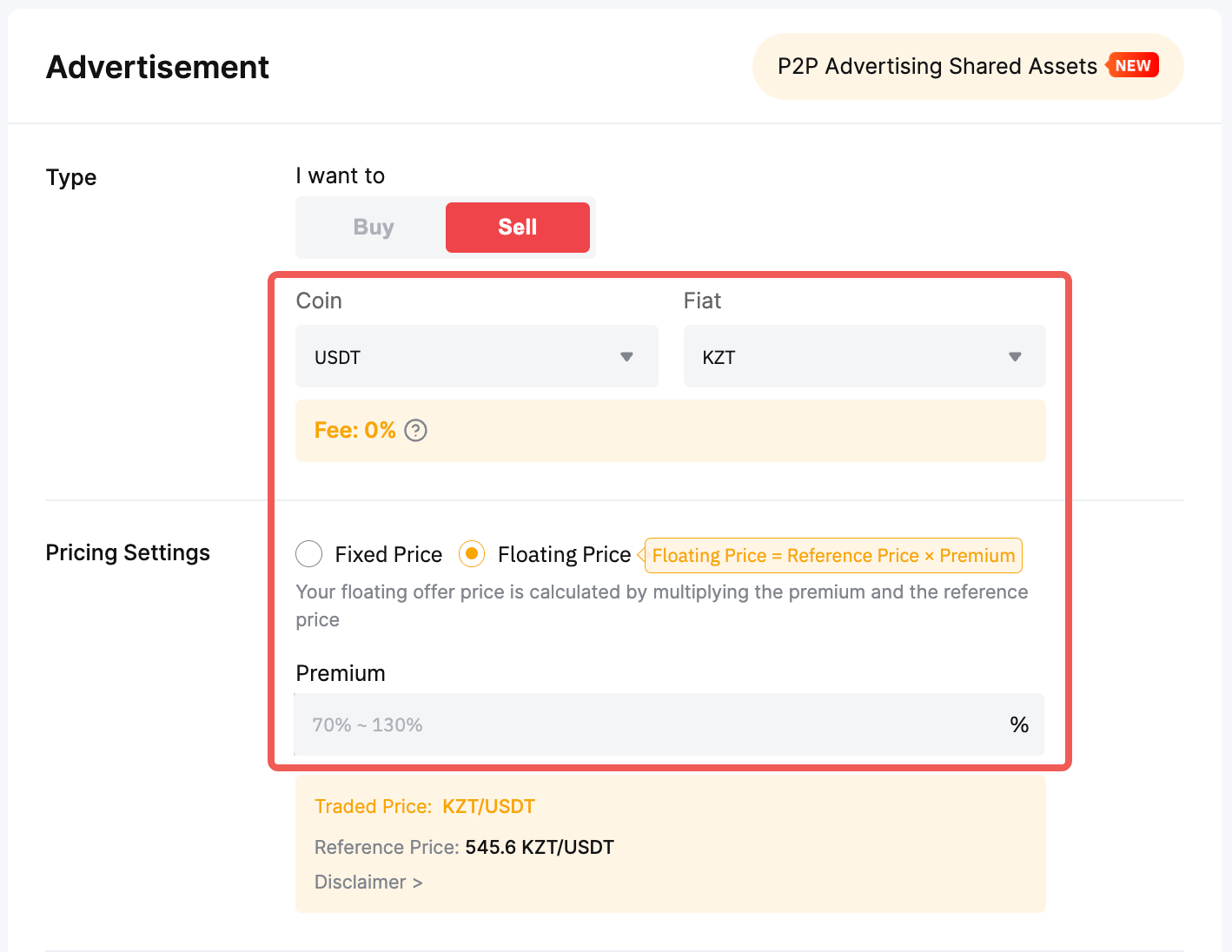1232x952 pixels.
Task: Click the Reference Price 545.6 KZT/USDT value
Action: (x=539, y=848)
